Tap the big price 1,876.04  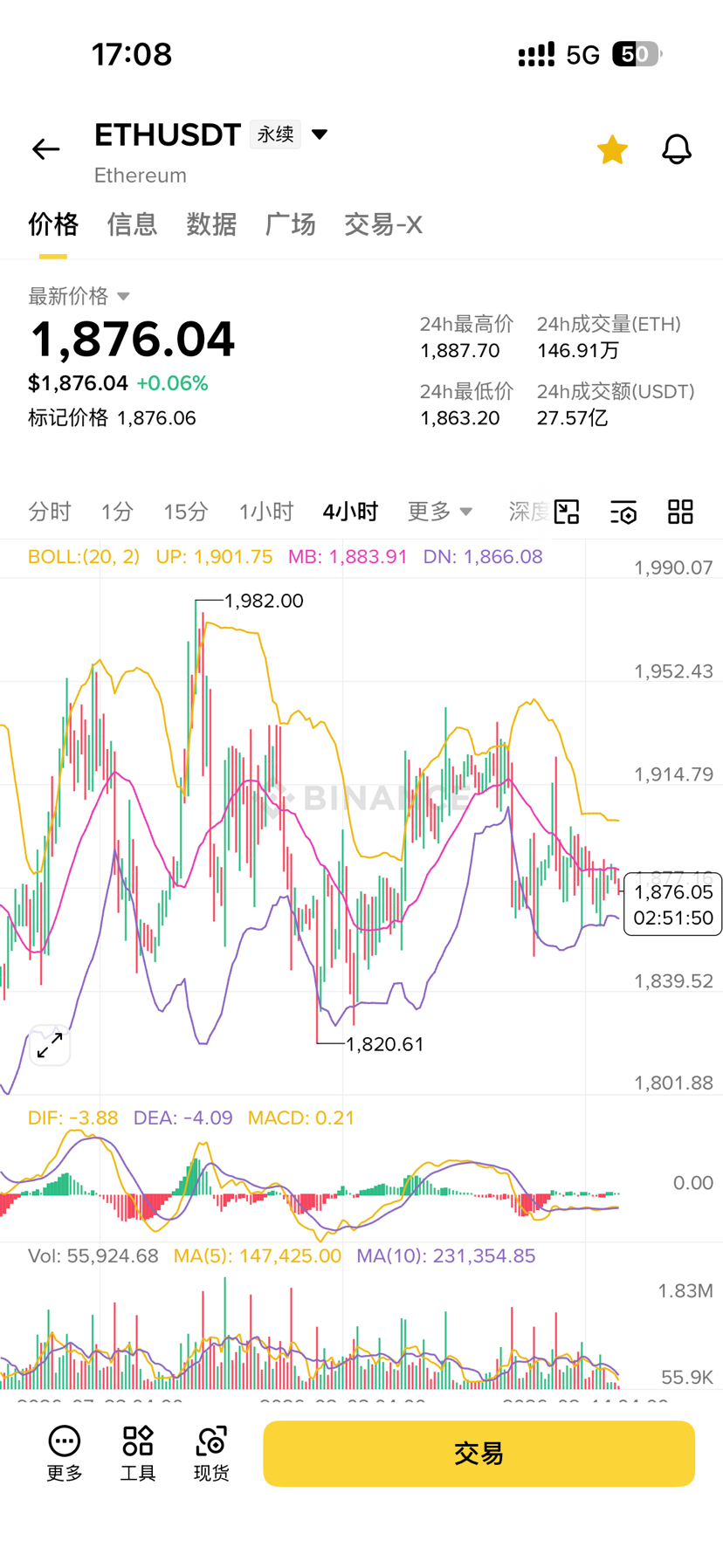point(133,340)
